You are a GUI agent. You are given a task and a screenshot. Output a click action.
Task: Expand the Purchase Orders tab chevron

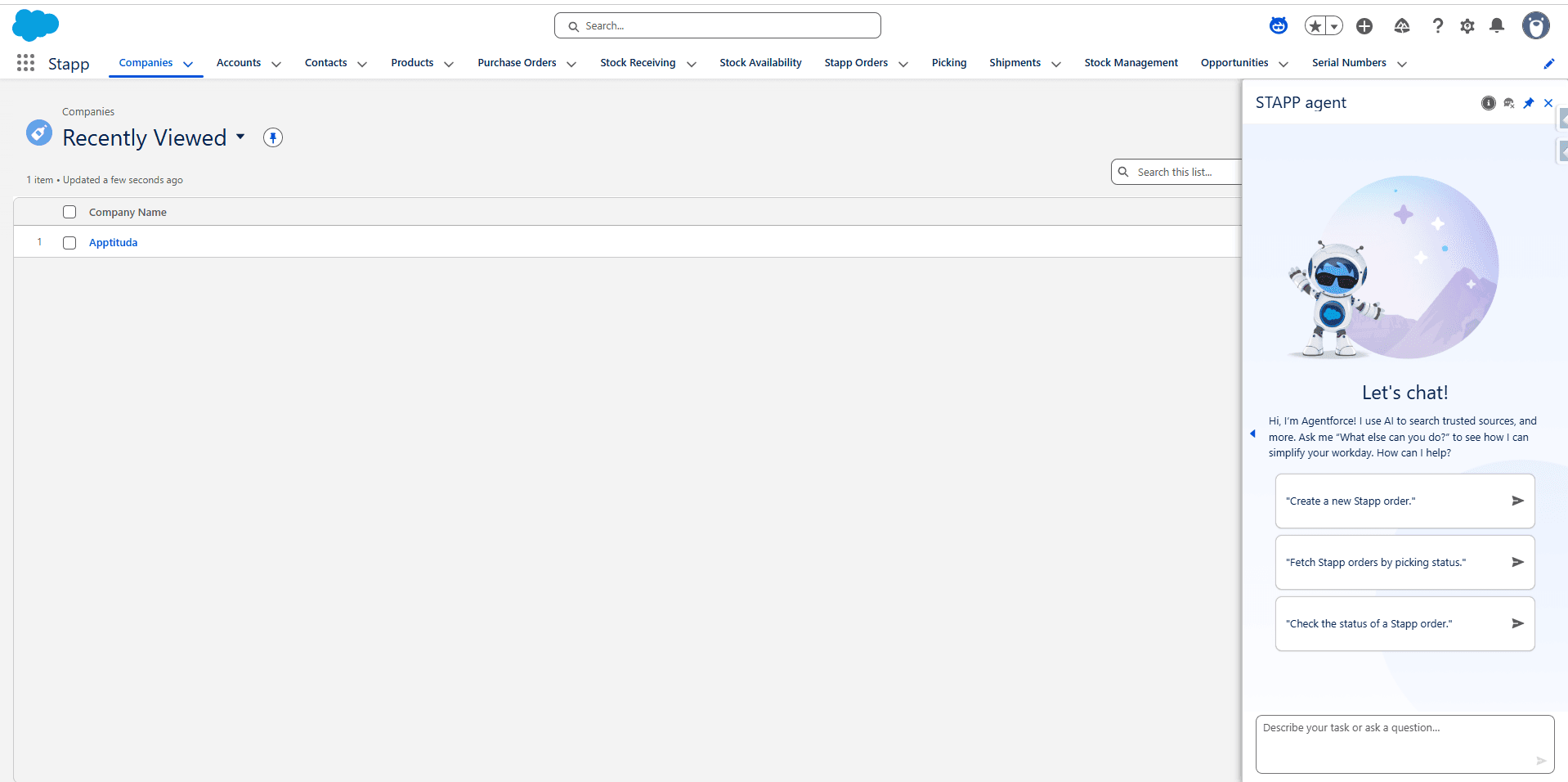[x=571, y=64]
